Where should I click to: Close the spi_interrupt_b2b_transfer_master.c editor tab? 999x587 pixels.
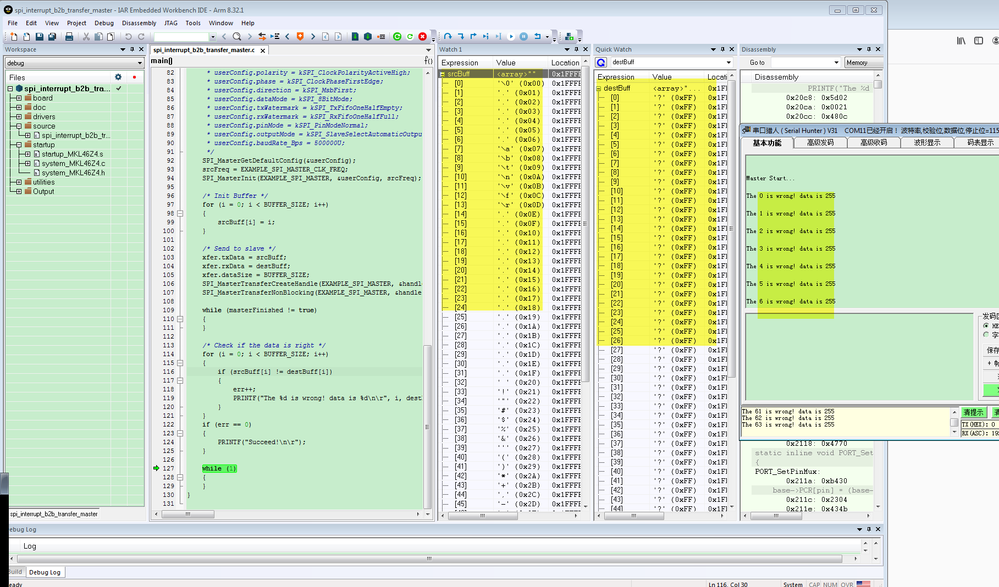(x=263, y=50)
